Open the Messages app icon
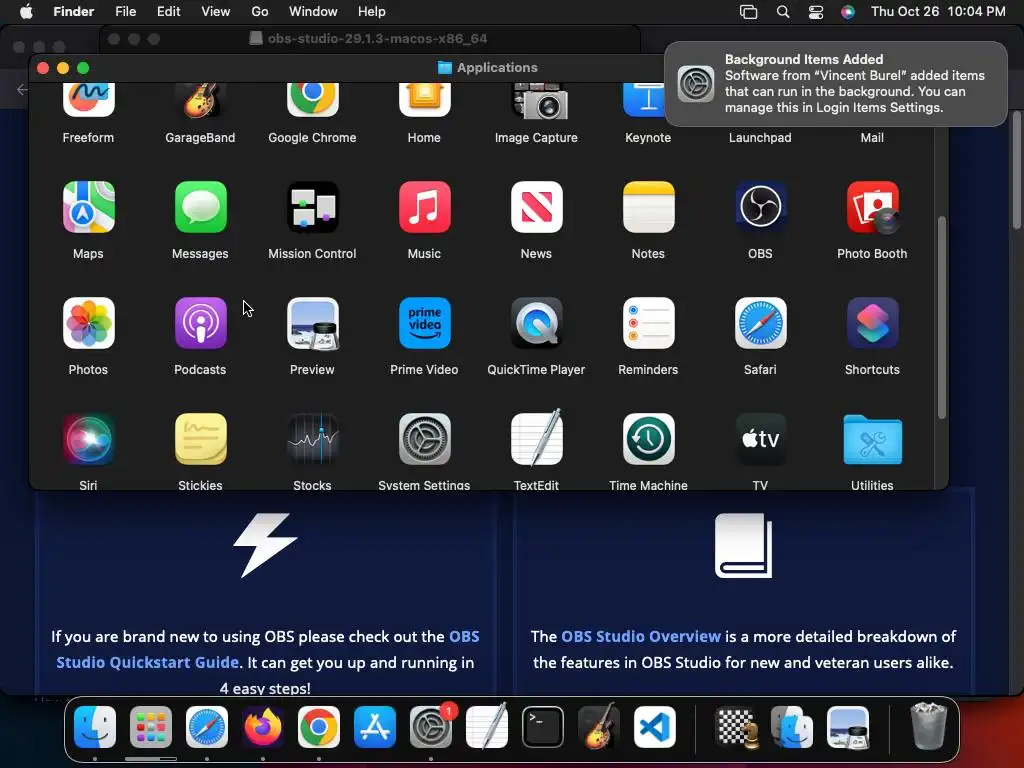Image resolution: width=1024 pixels, height=768 pixels. [x=200, y=207]
